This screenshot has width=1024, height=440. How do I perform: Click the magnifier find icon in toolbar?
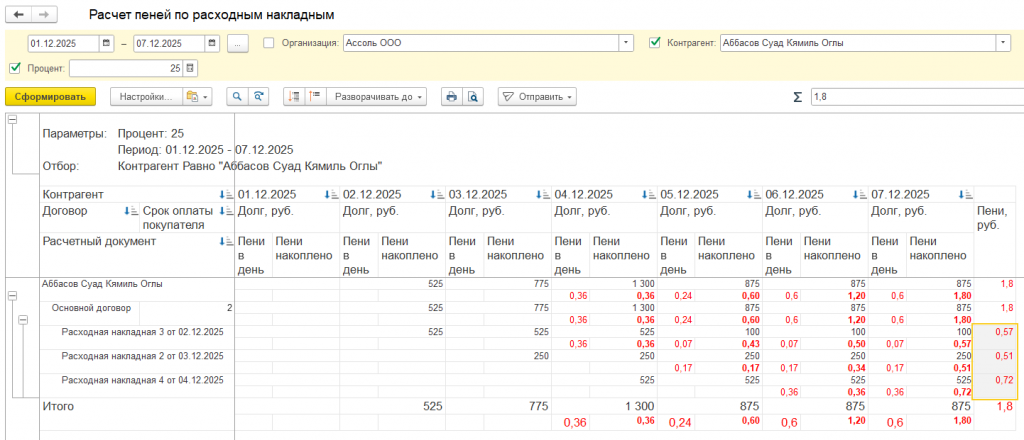click(238, 97)
